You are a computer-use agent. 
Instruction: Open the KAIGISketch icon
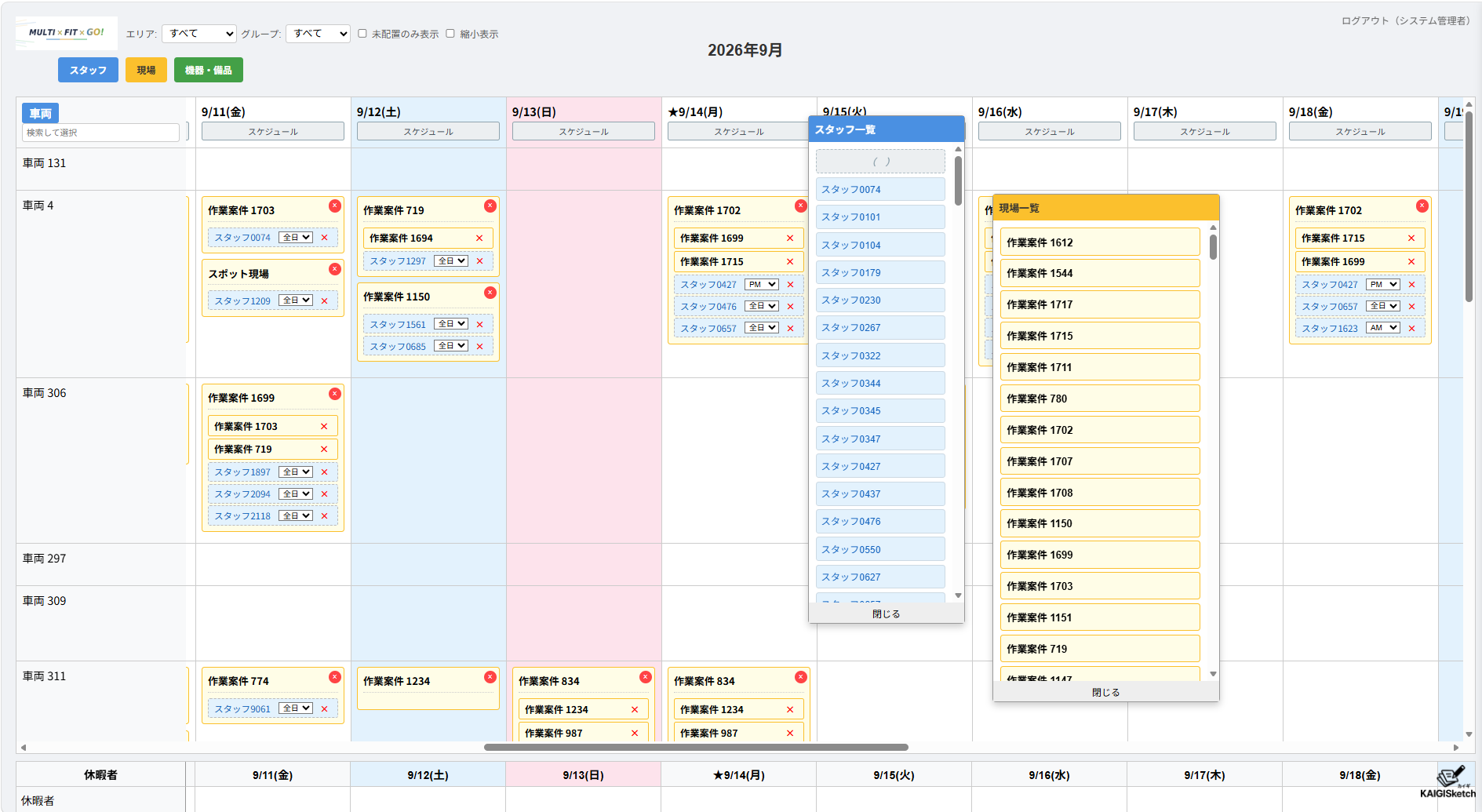pos(1447,781)
